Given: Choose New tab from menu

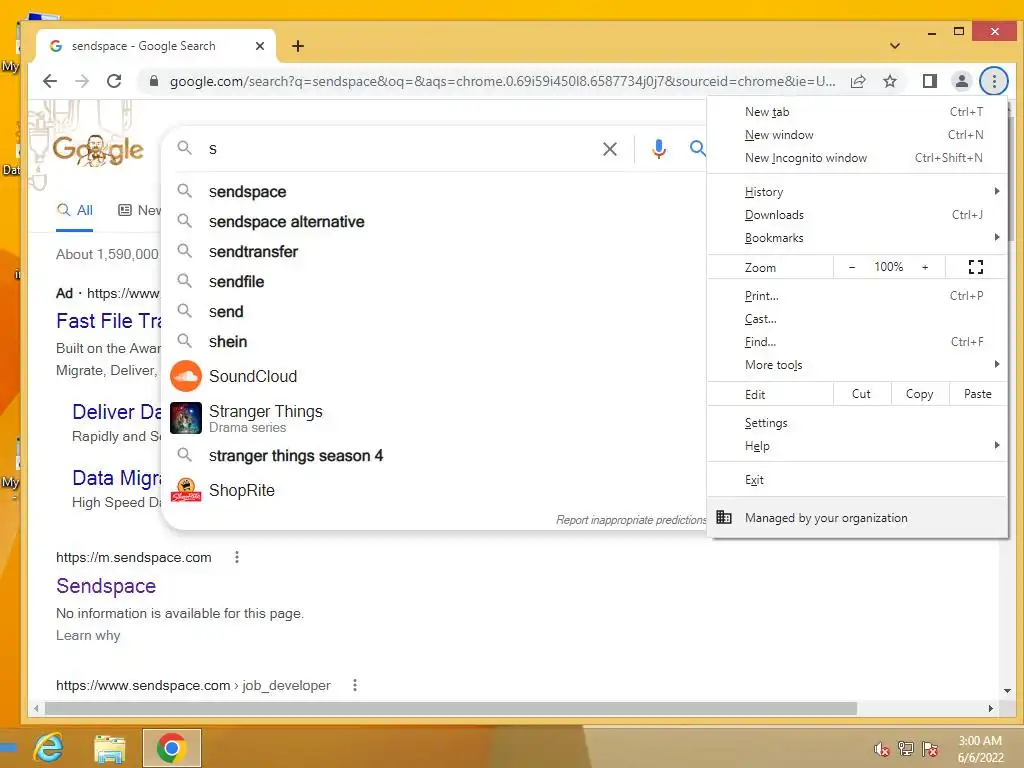Looking at the screenshot, I should (x=857, y=112).
